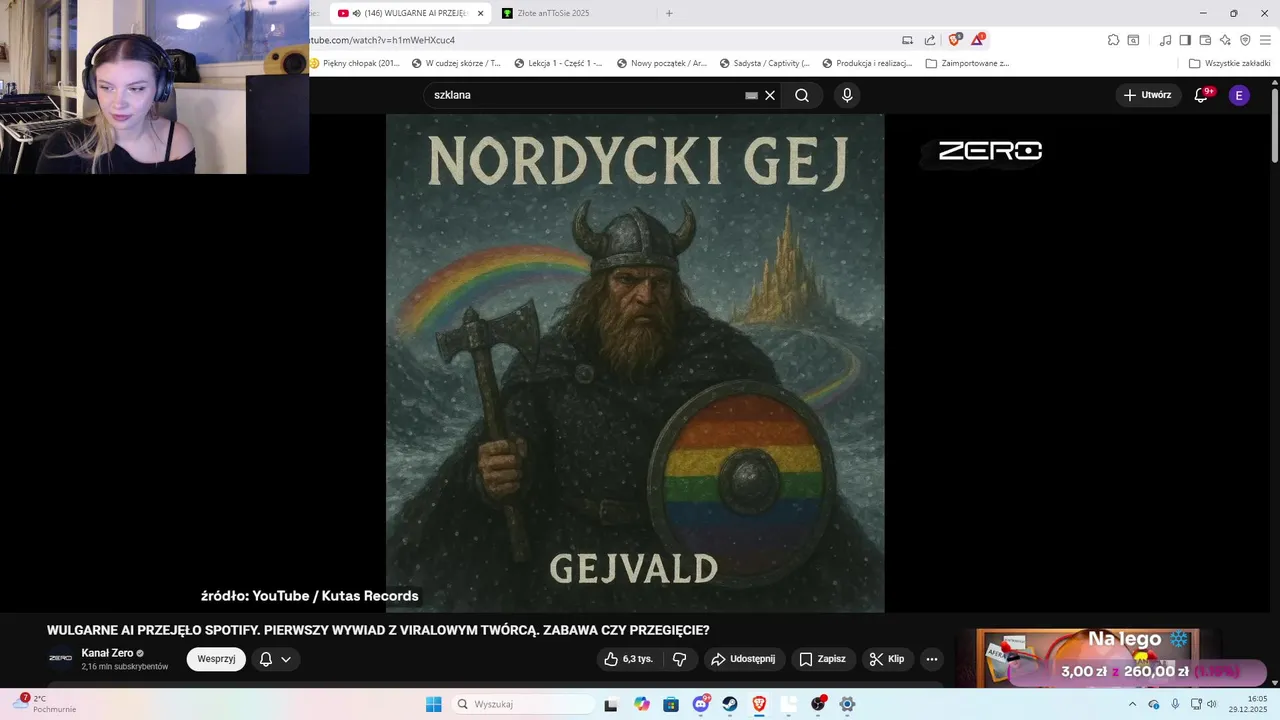Click the Utwórz create button
Screen dimensions: 1280x720
pos(1147,95)
